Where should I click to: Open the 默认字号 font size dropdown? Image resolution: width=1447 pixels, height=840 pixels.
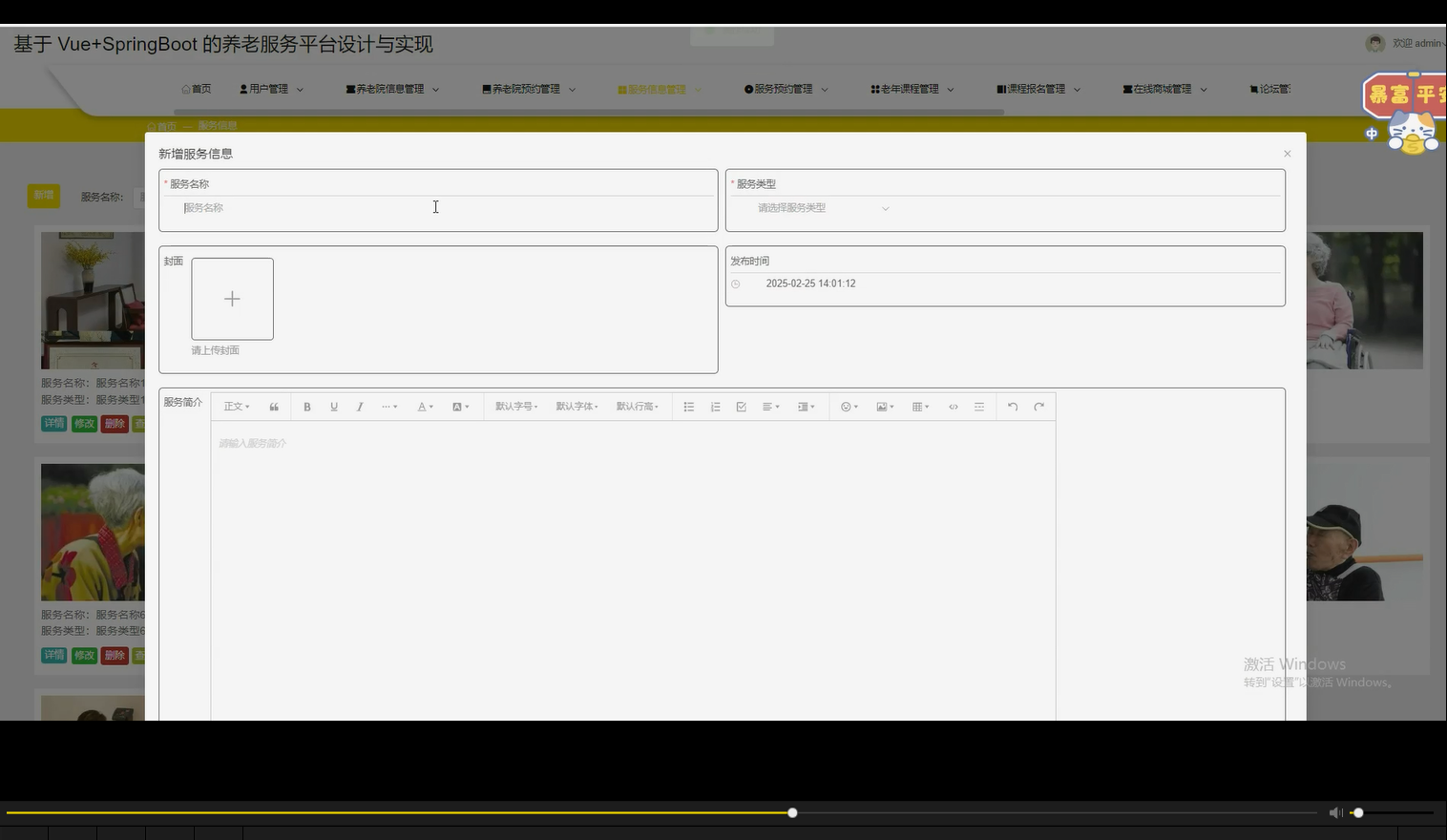[516, 407]
